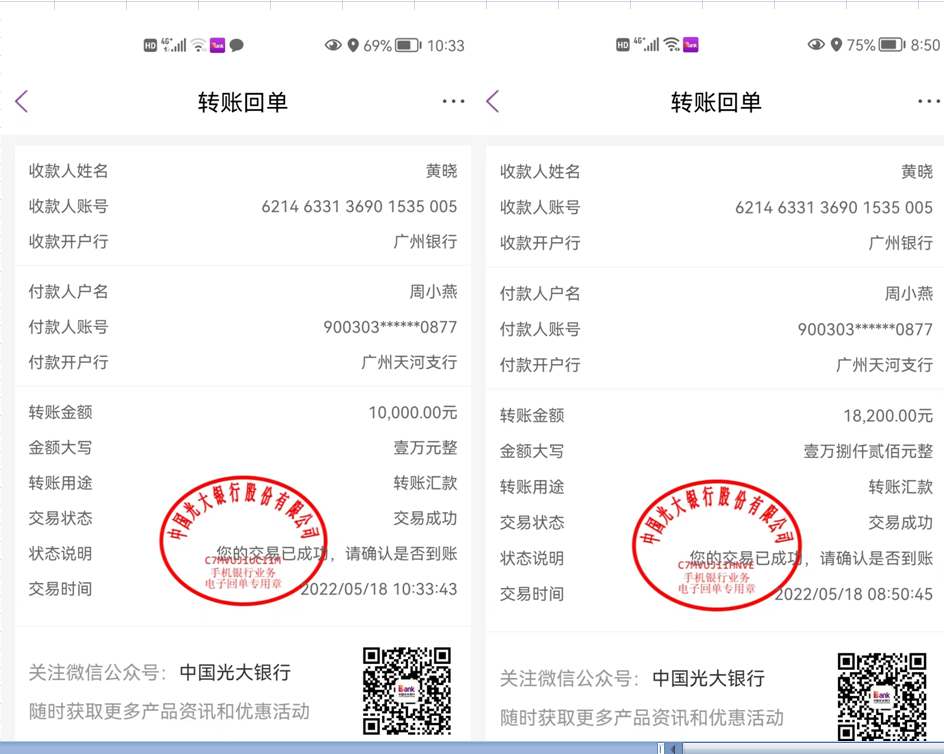This screenshot has width=944, height=754.
Task: Tap the back arrow on the 10:33 receipt screen
Action: [x=22, y=101]
